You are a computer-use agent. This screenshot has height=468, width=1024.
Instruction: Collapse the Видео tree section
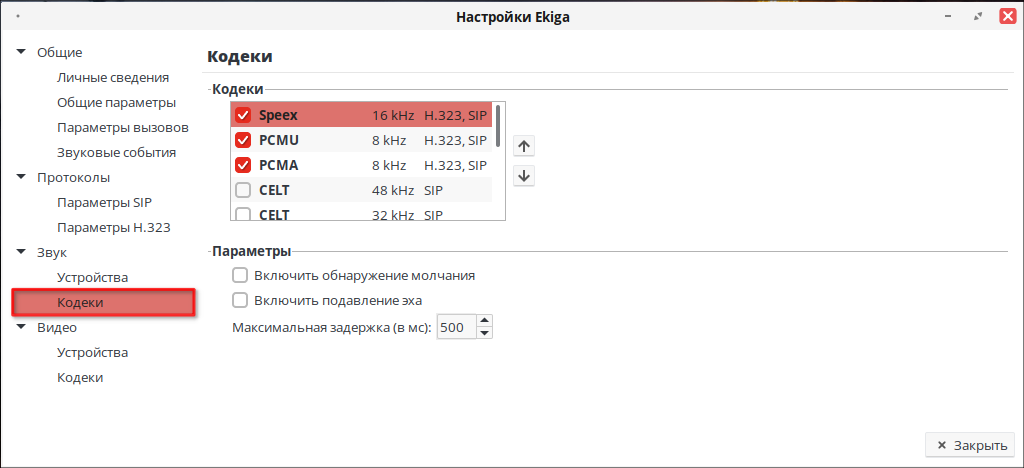point(22,327)
